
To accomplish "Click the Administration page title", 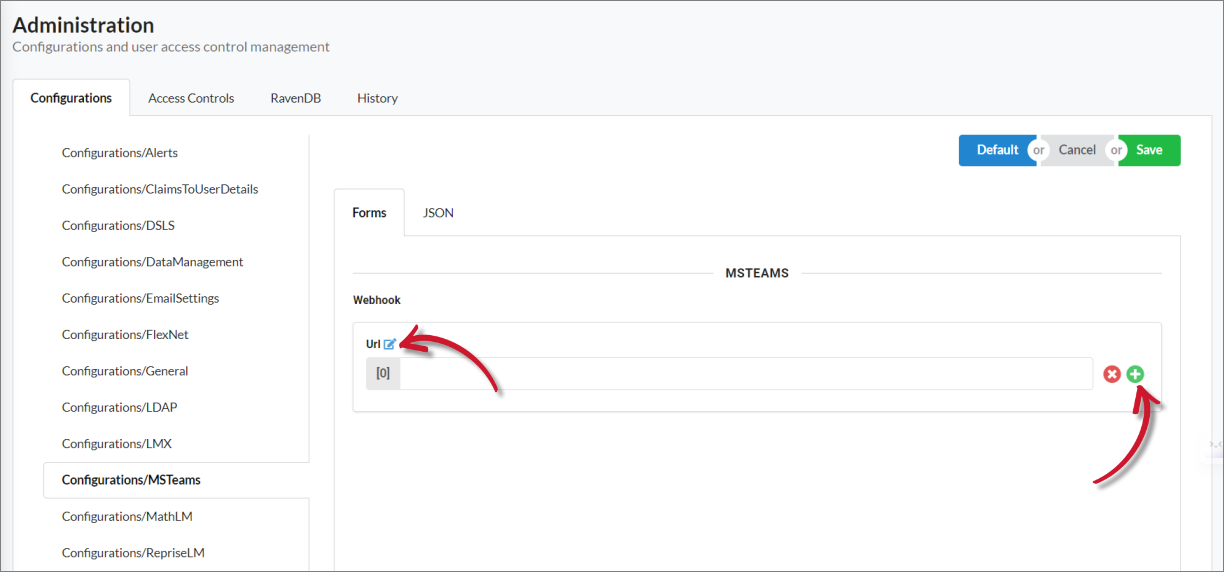I will (83, 25).
